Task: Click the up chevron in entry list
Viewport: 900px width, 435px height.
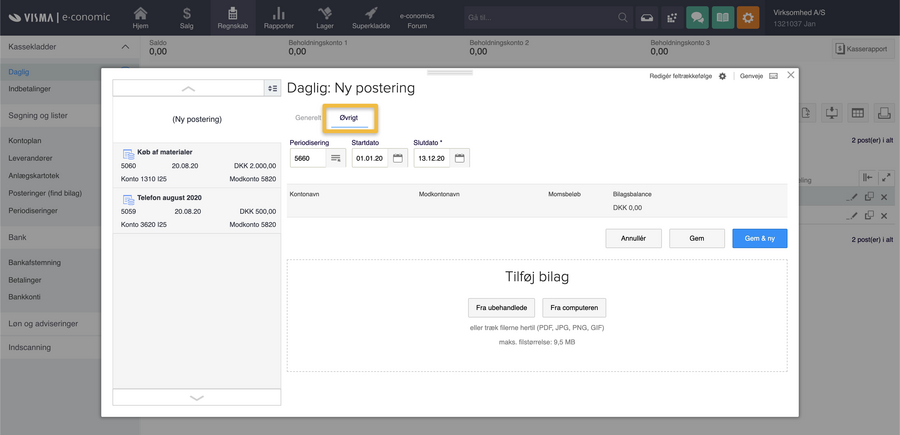Action: (188, 88)
